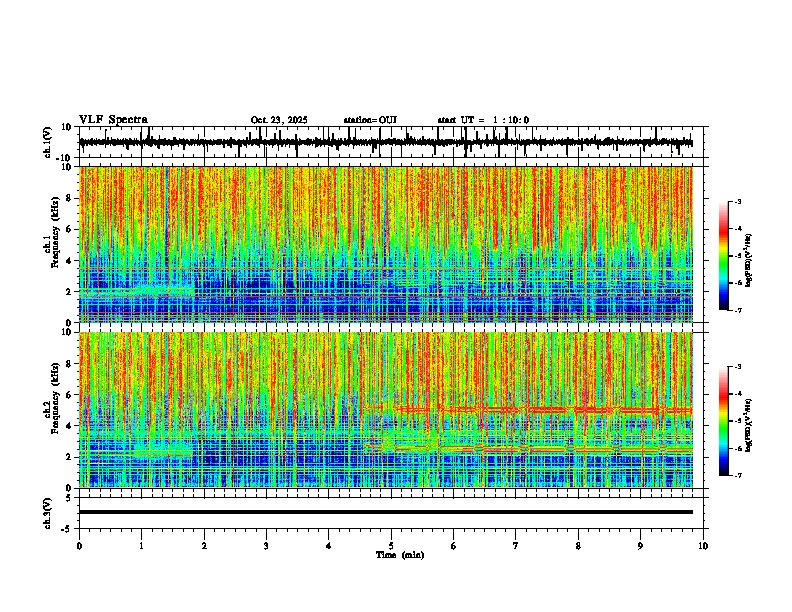The height and width of the screenshot is (612, 792).
Task: Click time axis tick label "8"
Action: coord(578,546)
